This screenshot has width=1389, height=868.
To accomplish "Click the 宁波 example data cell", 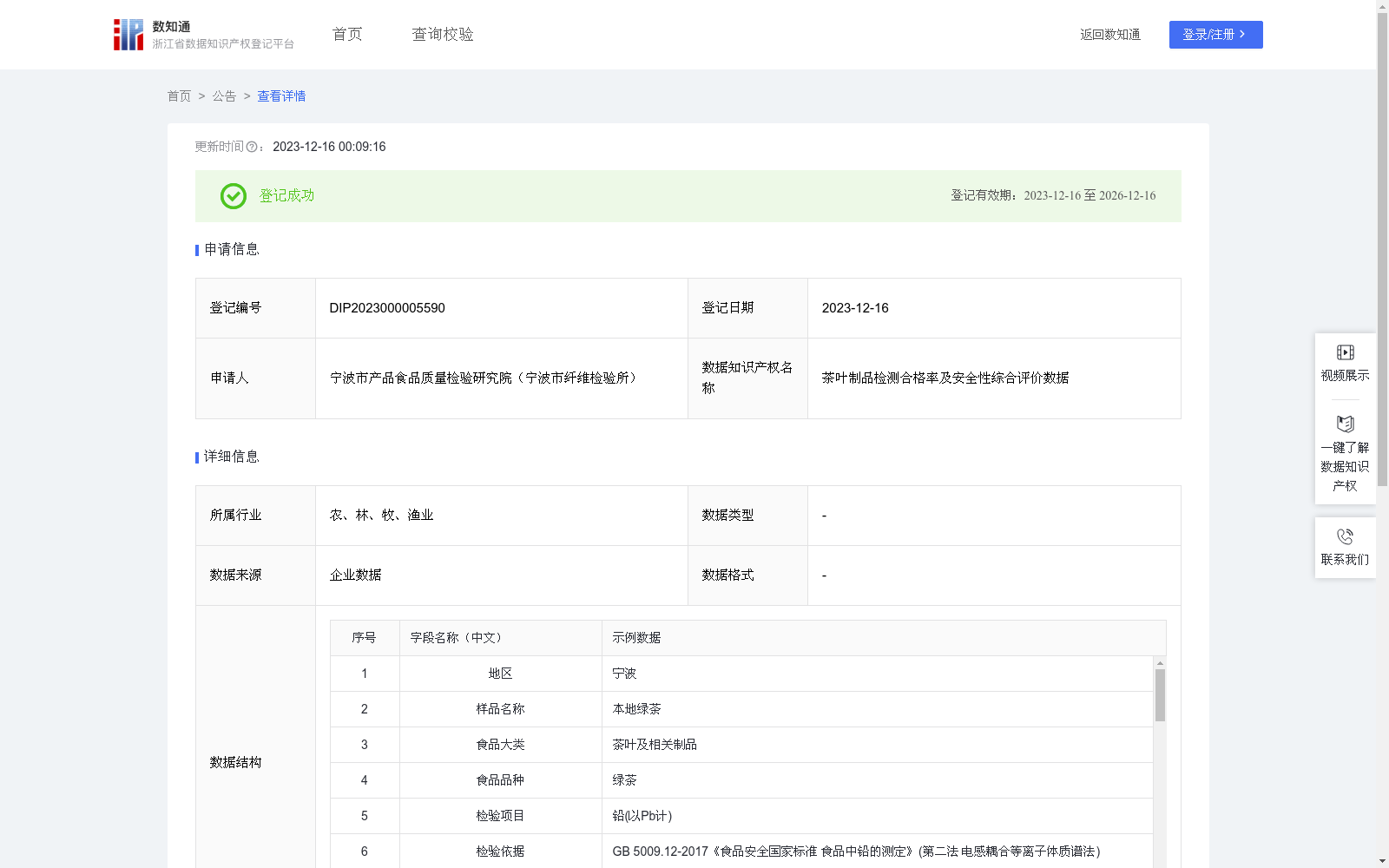I will tap(877, 674).
